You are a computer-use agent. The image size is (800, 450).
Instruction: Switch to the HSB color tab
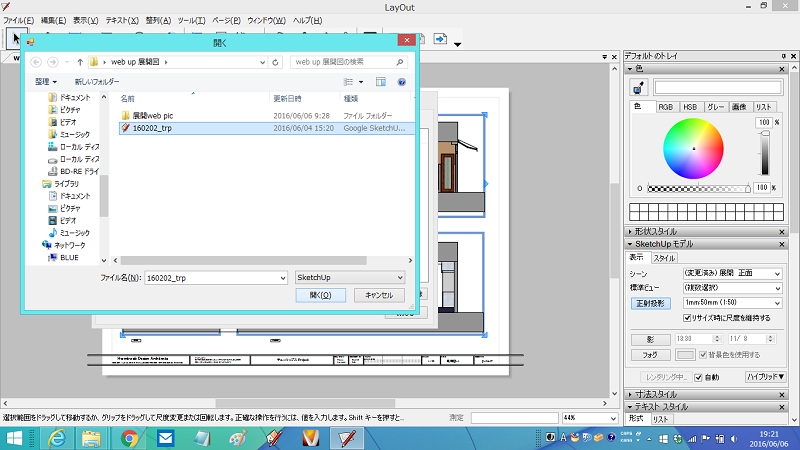690,106
